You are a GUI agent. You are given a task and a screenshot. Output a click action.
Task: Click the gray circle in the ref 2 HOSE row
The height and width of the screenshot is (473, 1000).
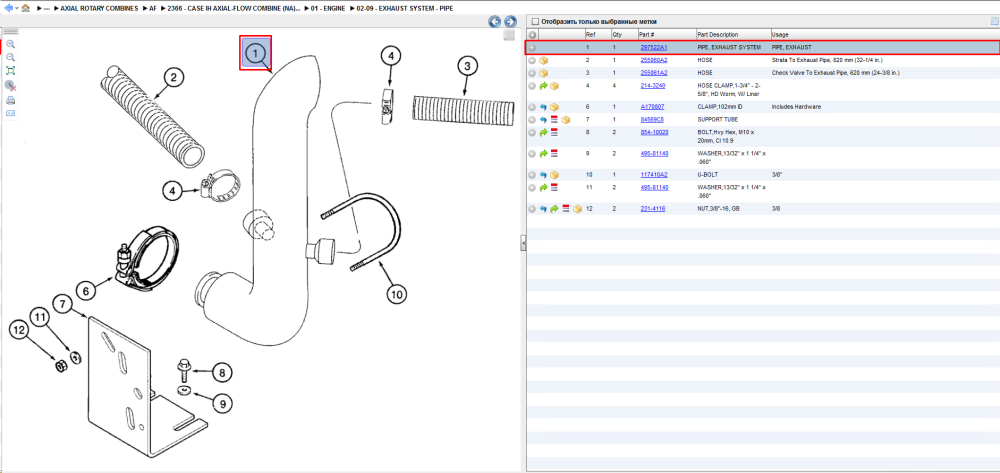pyautogui.click(x=533, y=60)
